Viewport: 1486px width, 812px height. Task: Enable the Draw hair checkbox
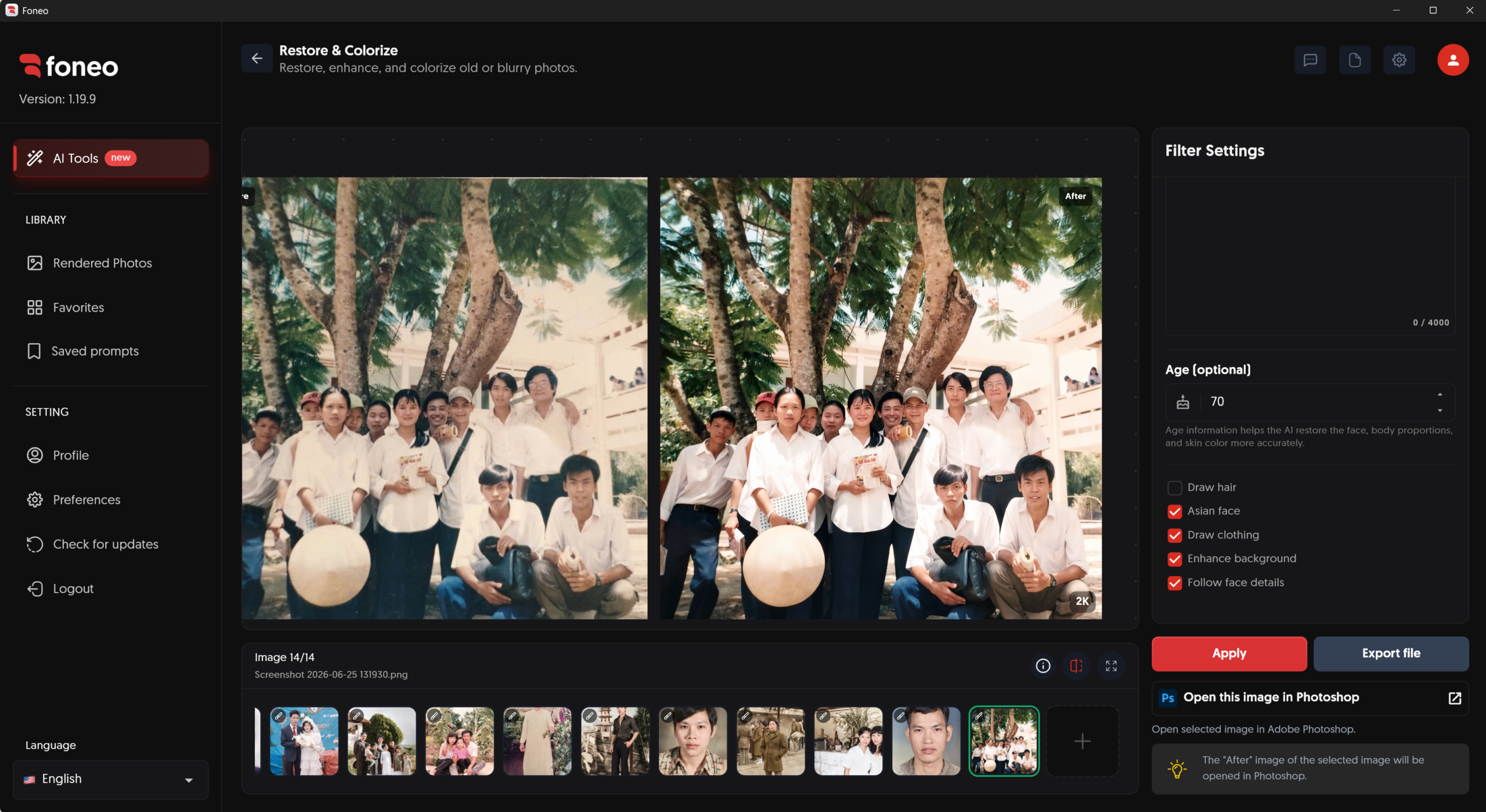coord(1174,488)
